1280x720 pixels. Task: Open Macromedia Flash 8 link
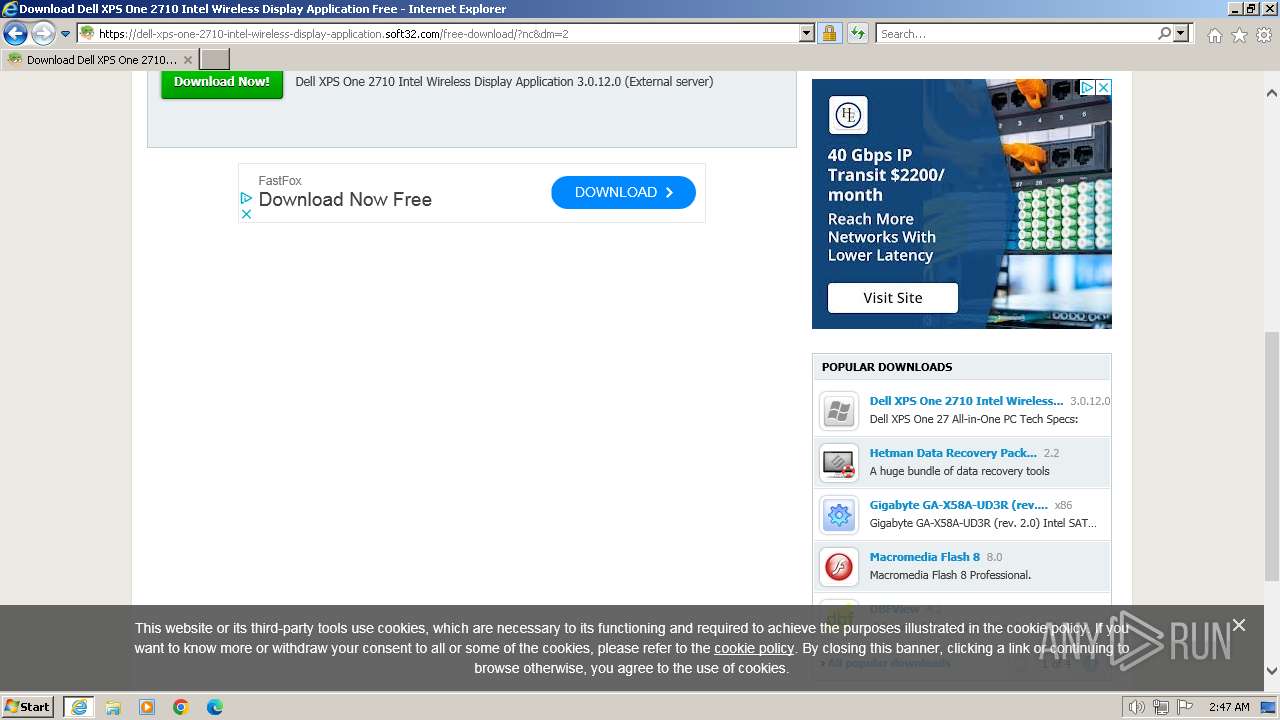tap(925, 557)
